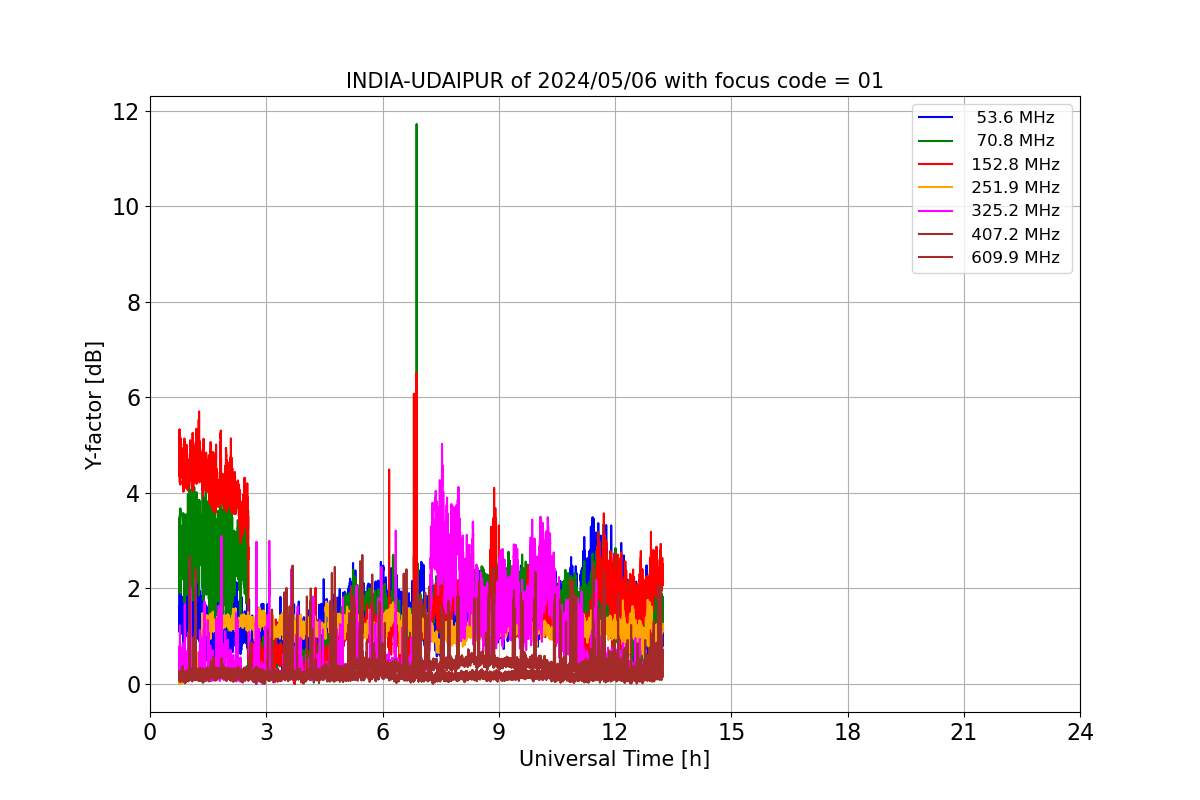Click the x-axis tick label 18
Screen dimensions: 1200x800
click(x=848, y=732)
